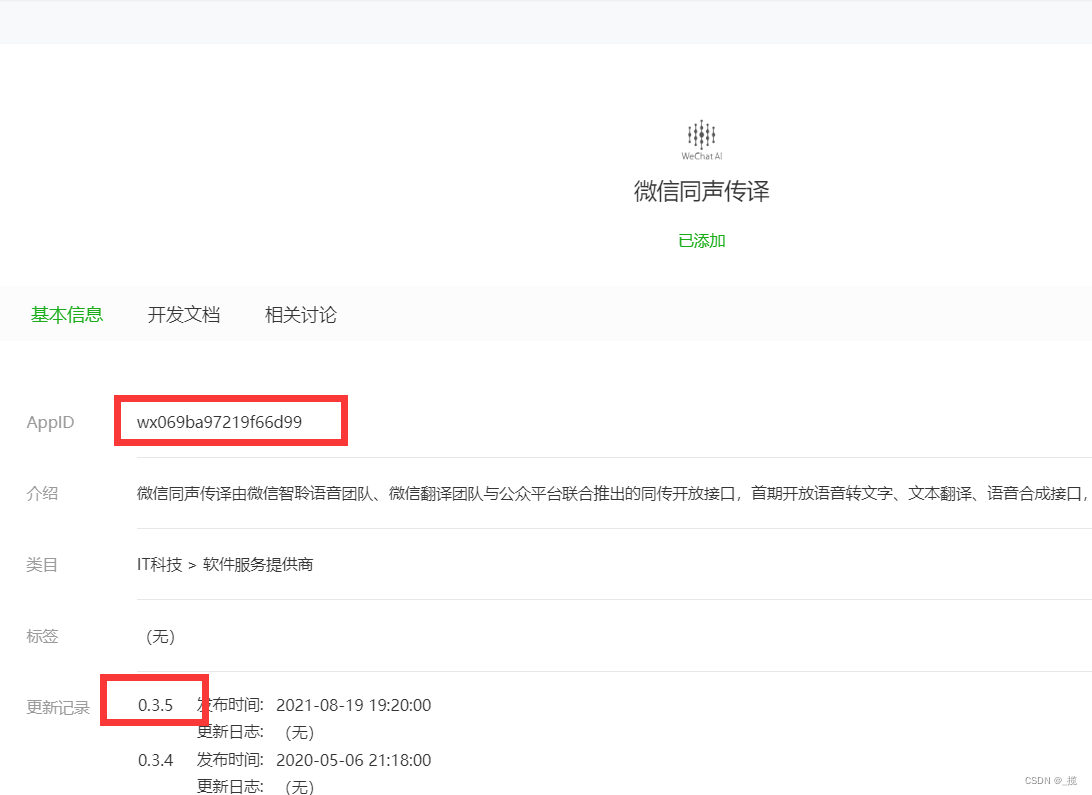Click version number 0.3.5
The image size is (1092, 795).
[155, 705]
